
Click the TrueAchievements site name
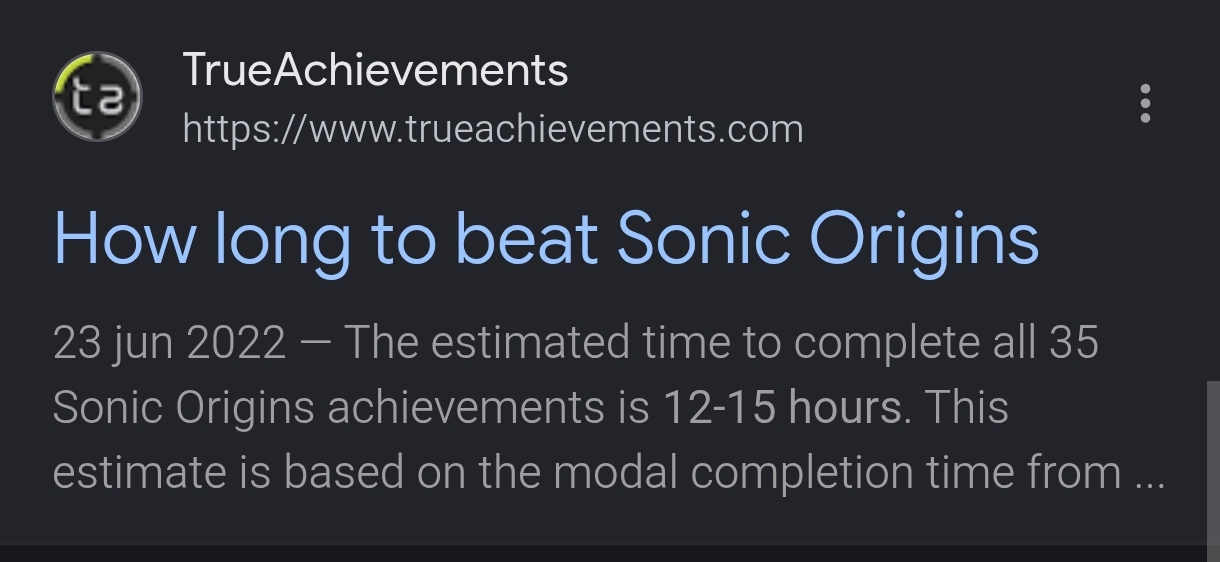[x=376, y=70]
